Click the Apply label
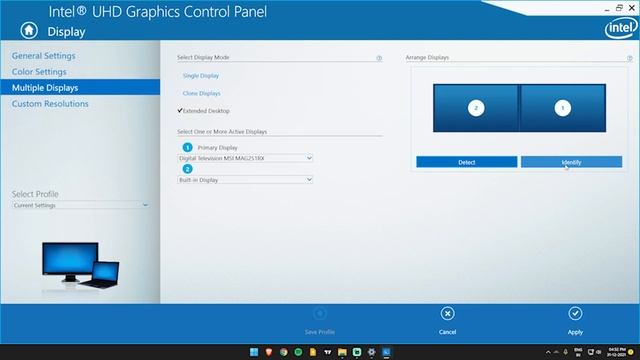Screen dimensions: 640x360 click(x=575, y=332)
